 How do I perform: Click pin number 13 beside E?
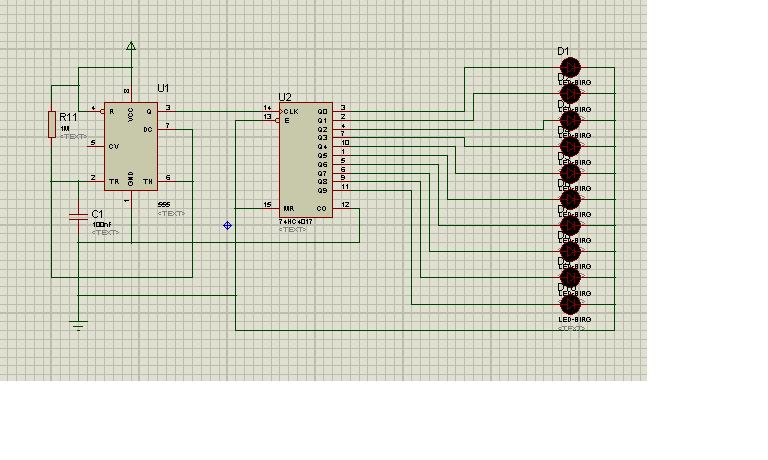point(267,117)
